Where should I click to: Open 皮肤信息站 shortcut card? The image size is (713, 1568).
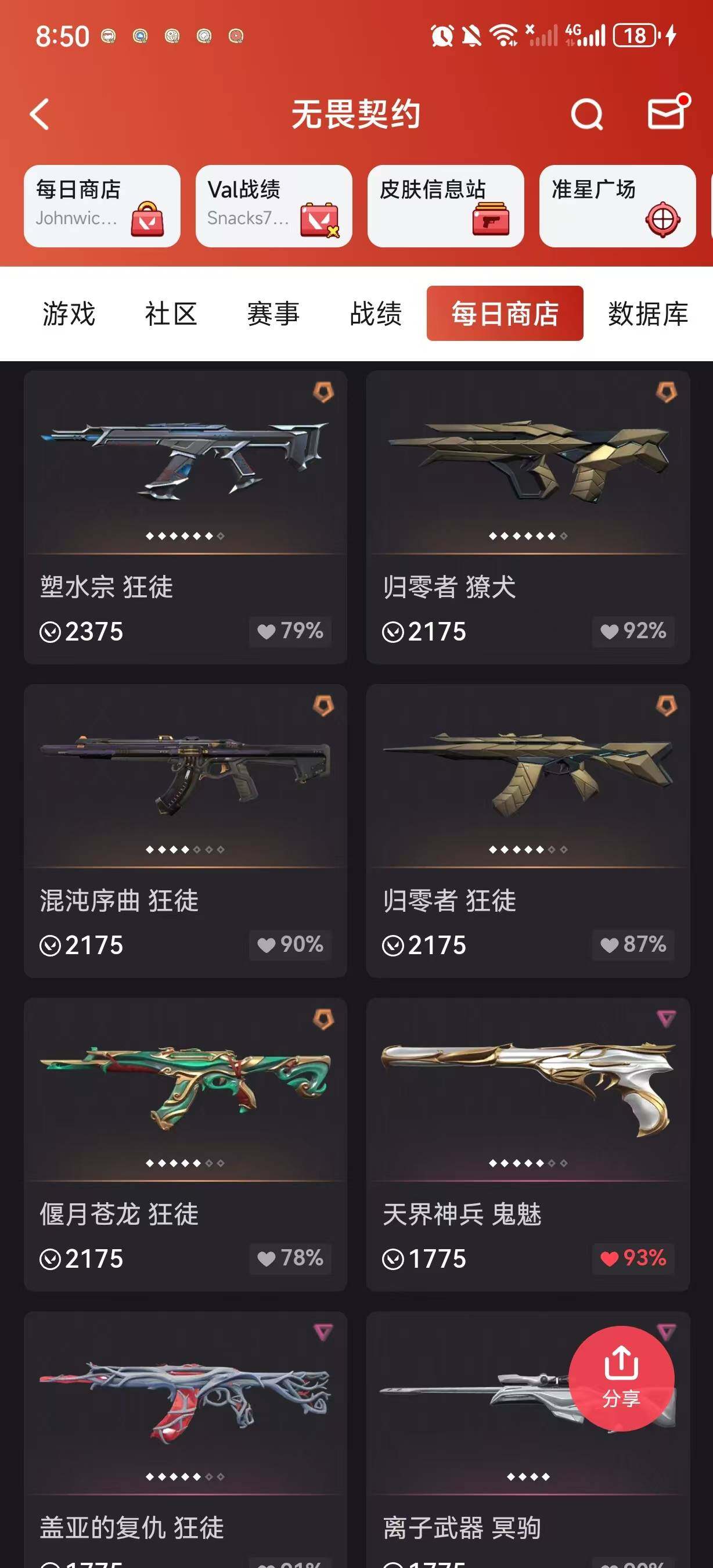point(445,206)
